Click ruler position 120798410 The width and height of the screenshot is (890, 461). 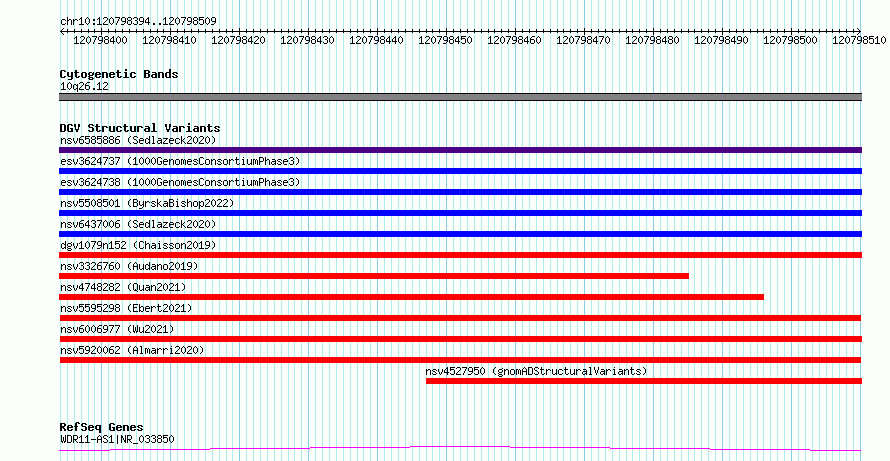coord(169,40)
